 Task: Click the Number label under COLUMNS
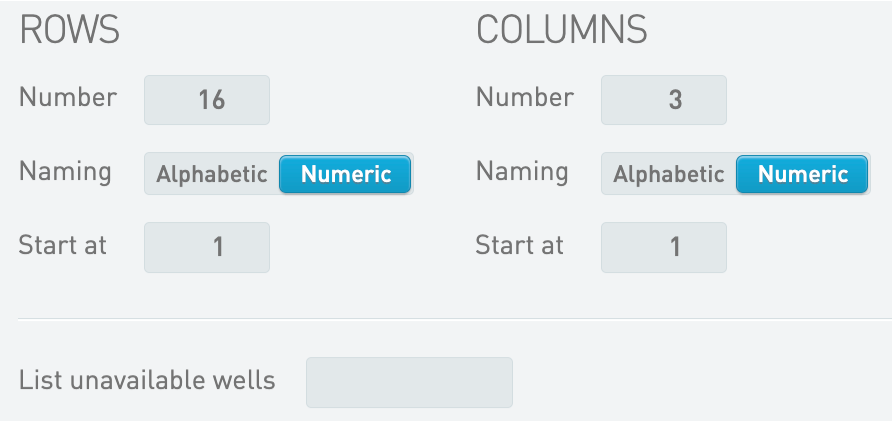[525, 98]
